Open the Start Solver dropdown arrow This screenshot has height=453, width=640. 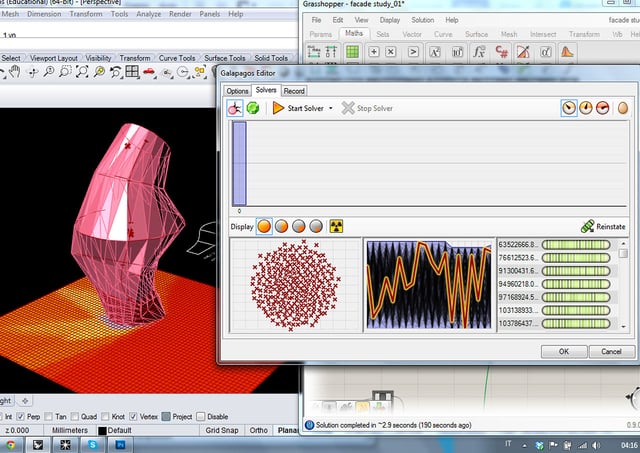(x=332, y=108)
